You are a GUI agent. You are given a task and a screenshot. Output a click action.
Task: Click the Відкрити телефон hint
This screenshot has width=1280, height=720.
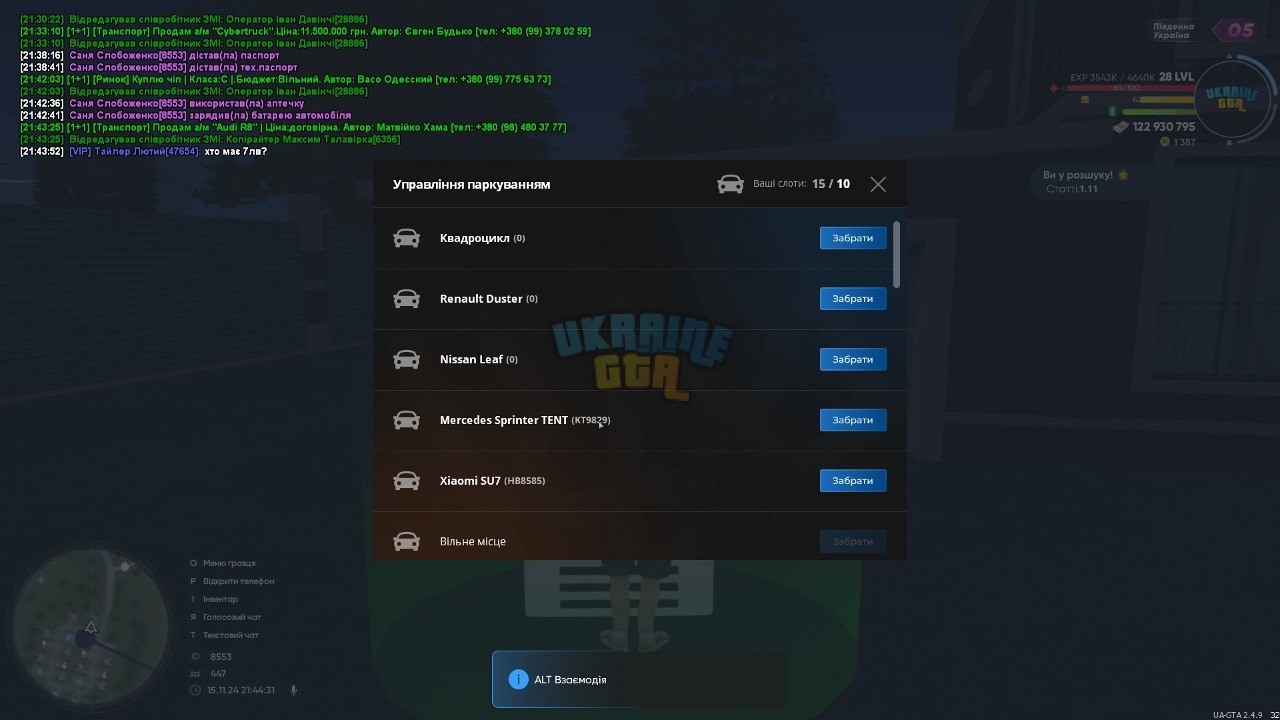[238, 581]
